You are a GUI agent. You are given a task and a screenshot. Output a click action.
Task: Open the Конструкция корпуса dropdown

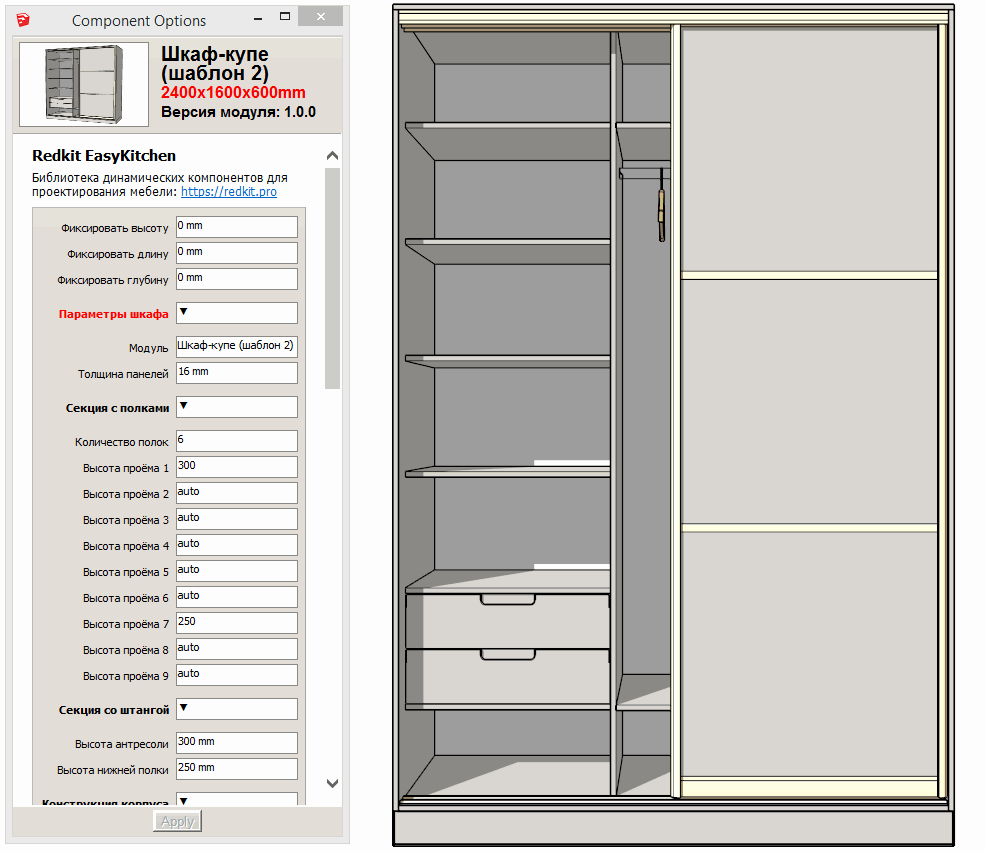236,800
